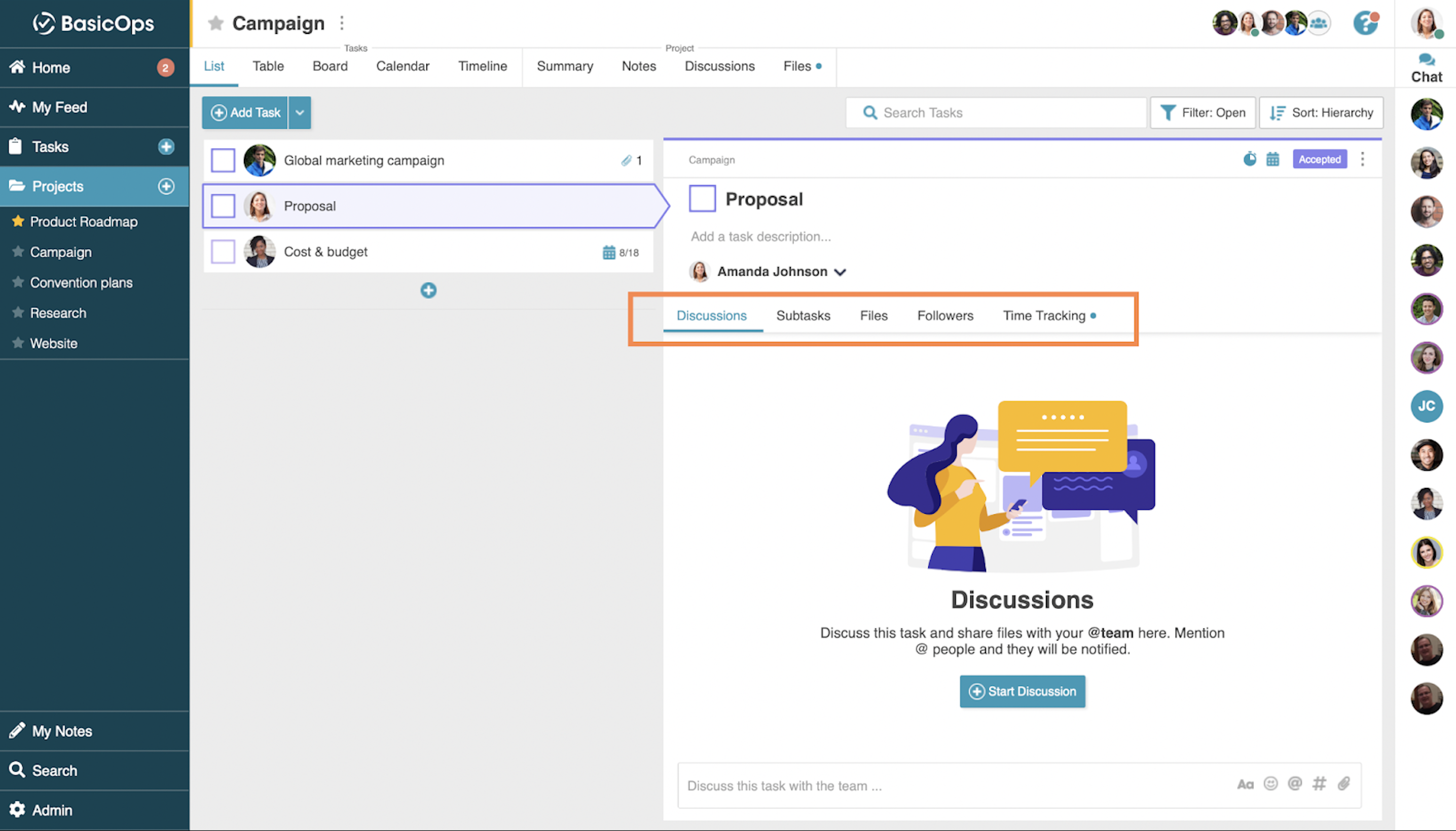Screen dimensions: 1456x831
Task: Toggle star for Convention plans project
Action: click(x=18, y=282)
